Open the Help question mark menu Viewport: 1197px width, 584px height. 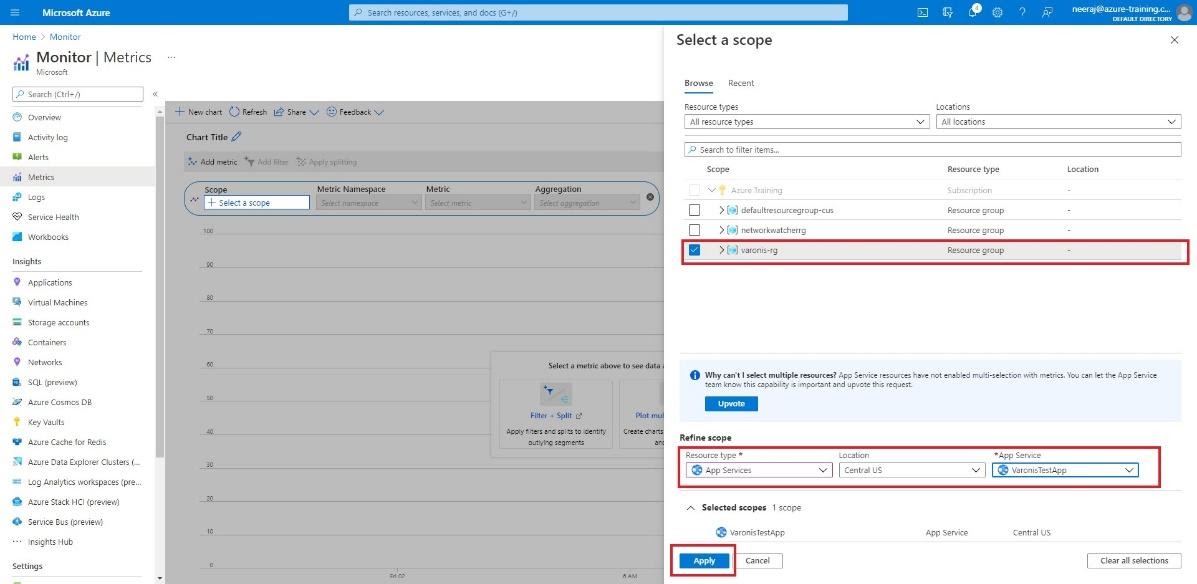click(1022, 12)
